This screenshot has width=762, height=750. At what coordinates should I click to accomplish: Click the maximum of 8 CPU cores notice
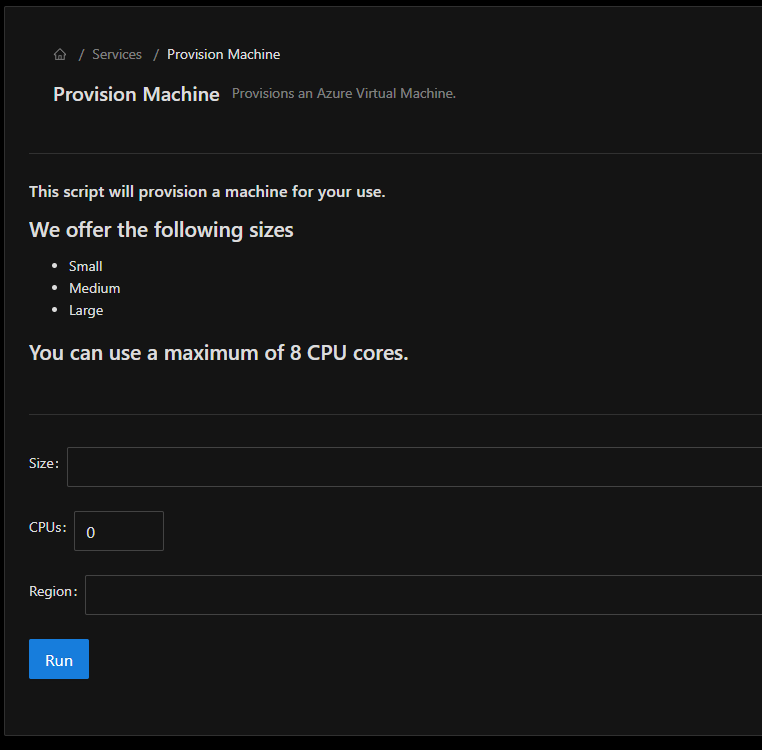218,353
